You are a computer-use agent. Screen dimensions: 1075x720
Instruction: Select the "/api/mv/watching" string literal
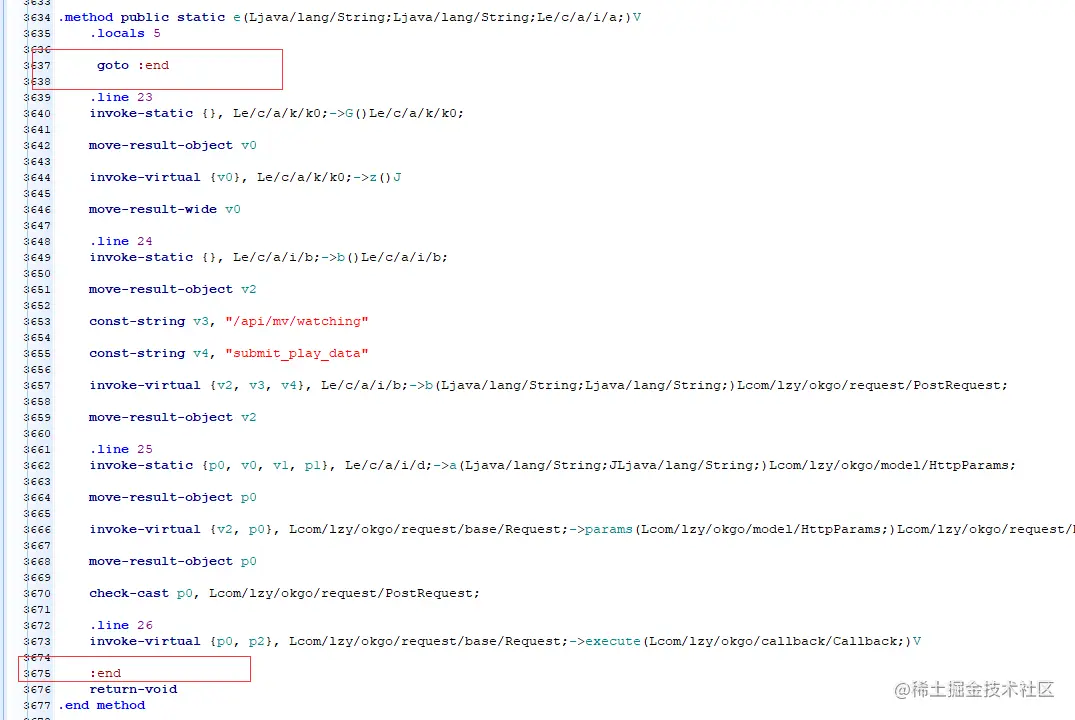tap(297, 322)
